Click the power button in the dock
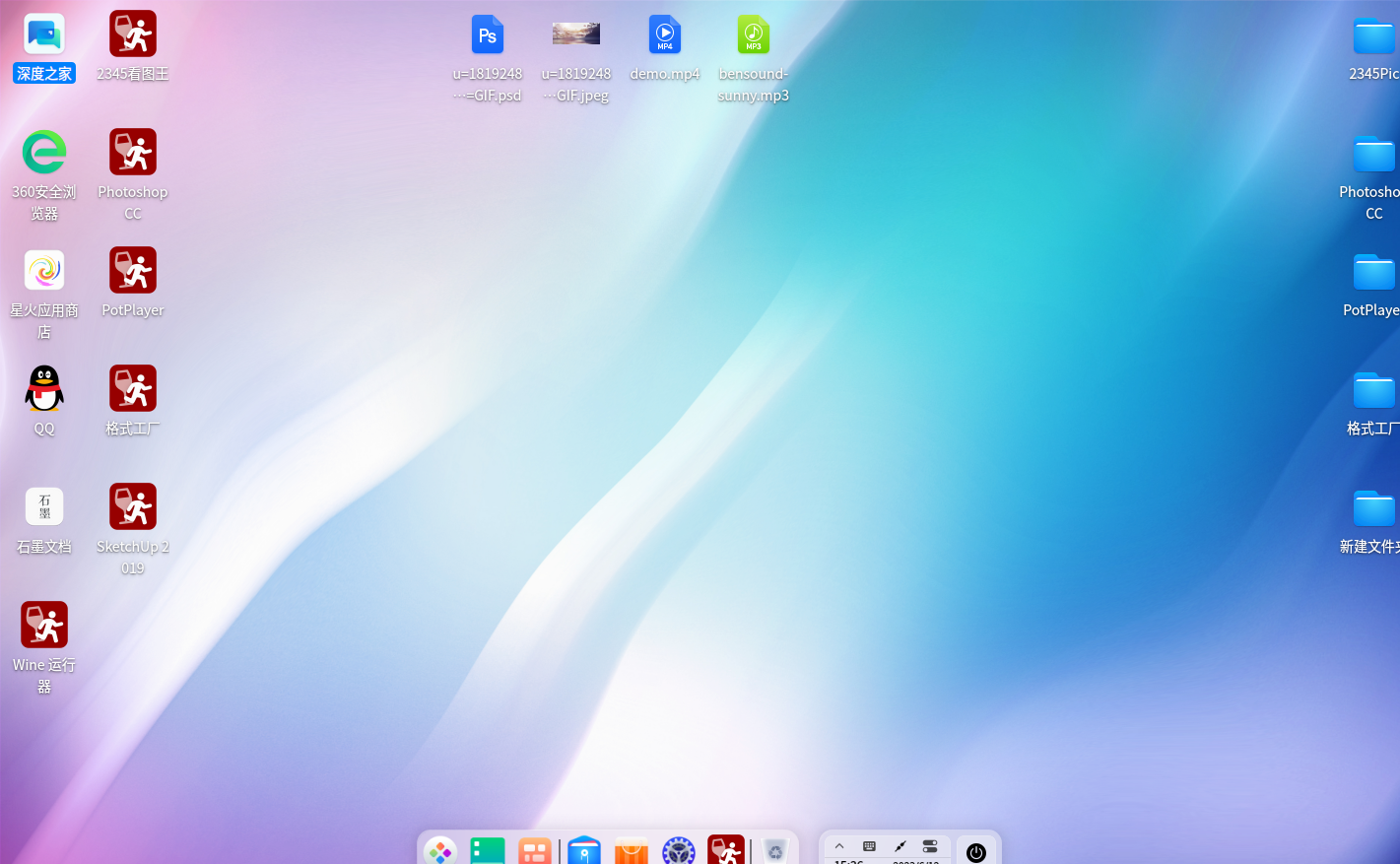The image size is (1400, 864). click(976, 852)
